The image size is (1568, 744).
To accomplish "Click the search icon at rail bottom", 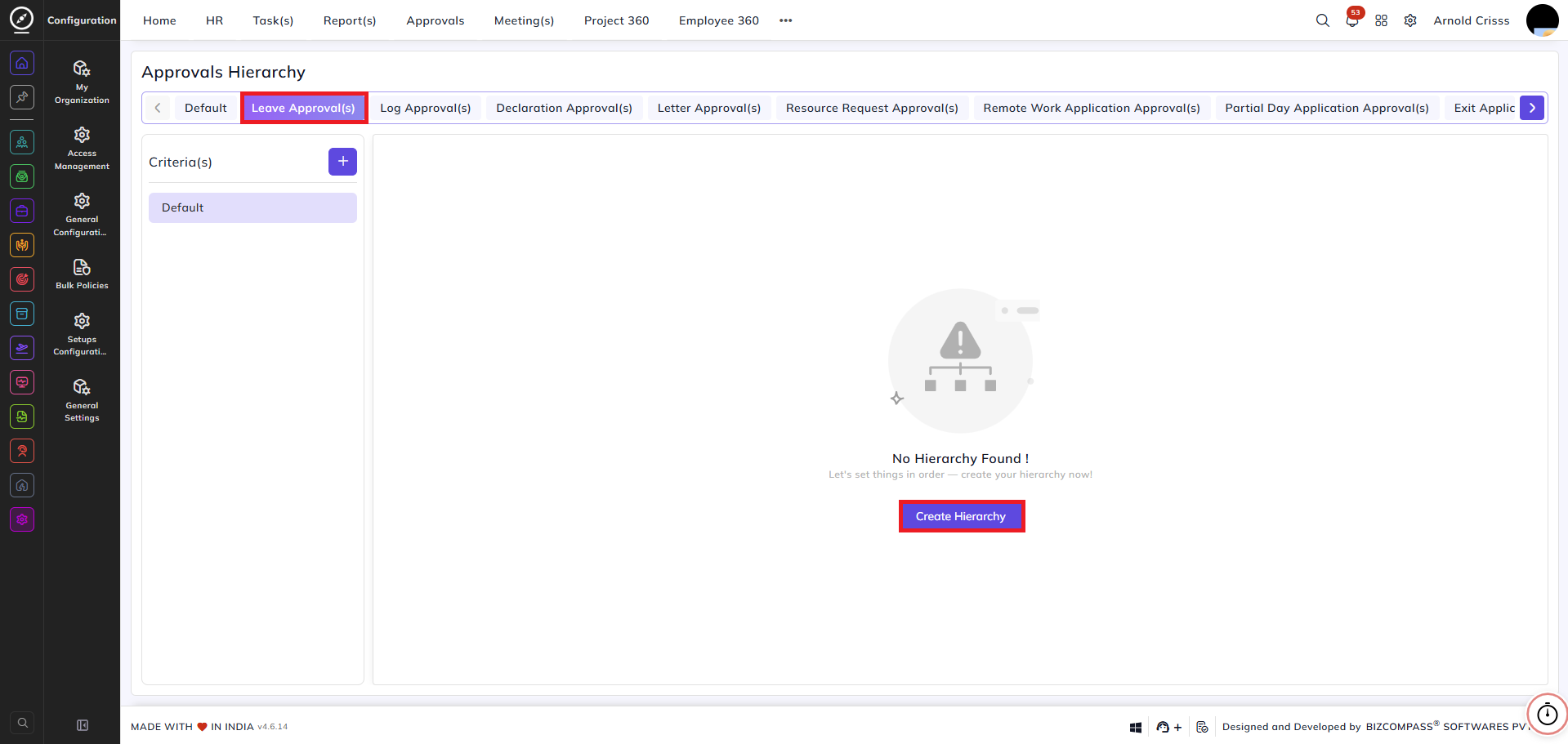I will click(23, 723).
